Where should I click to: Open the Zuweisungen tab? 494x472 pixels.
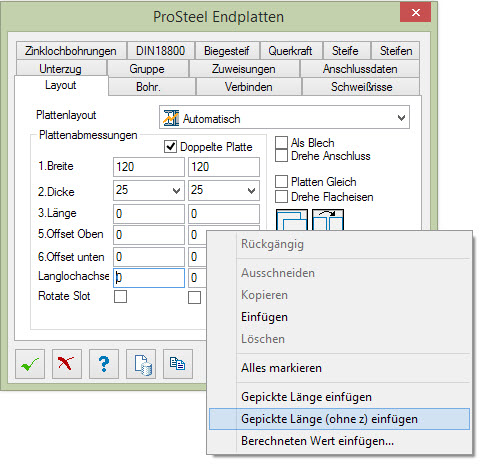244,69
